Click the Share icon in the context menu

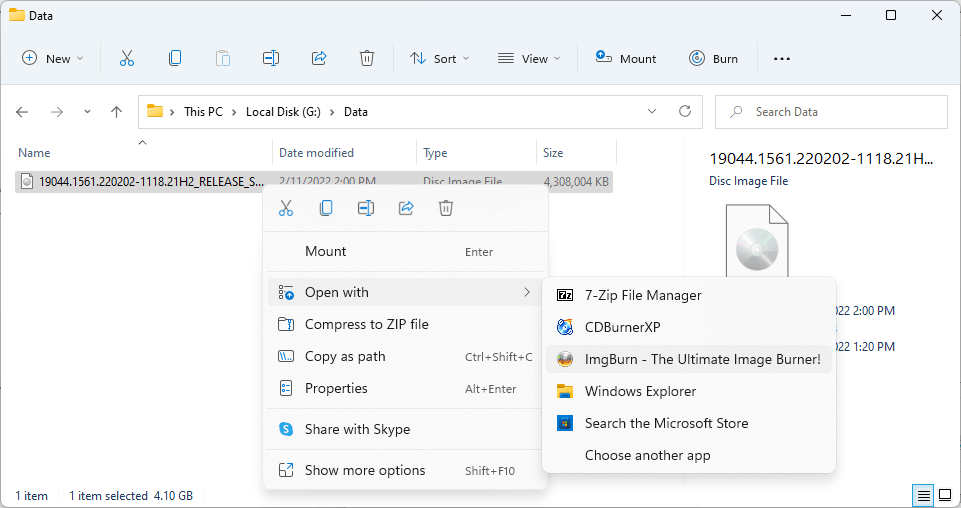pos(406,208)
